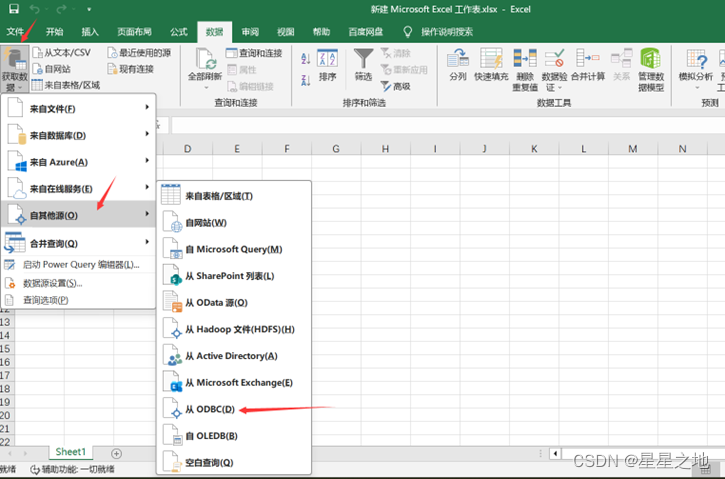The height and width of the screenshot is (479, 725).
Task: Select the 数据 ribbon tab
Action: pos(215,31)
